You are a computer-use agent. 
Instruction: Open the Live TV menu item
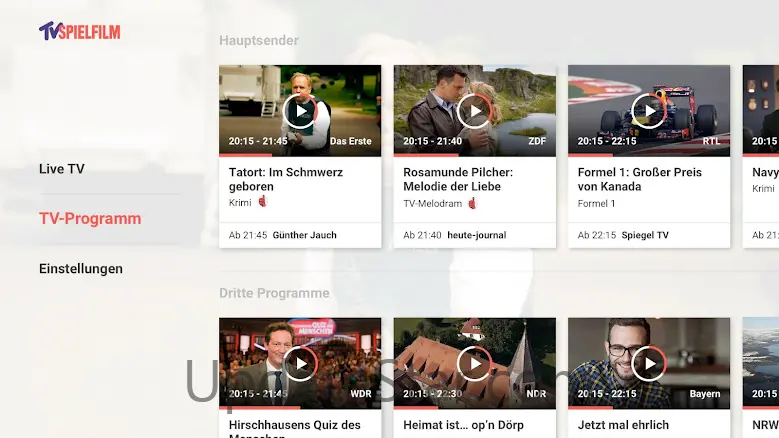[62, 169]
